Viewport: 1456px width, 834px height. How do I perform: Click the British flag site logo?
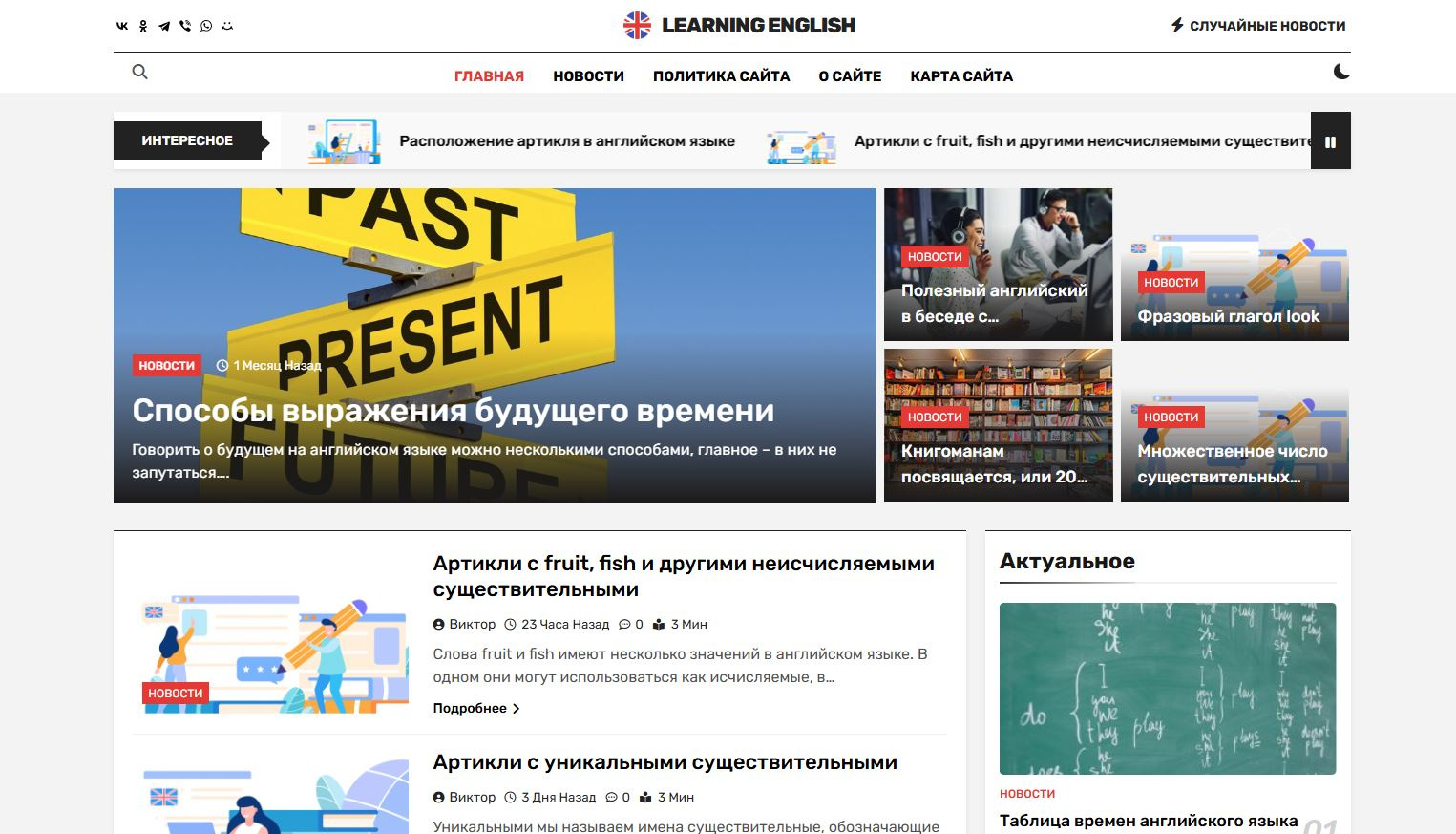point(637,25)
